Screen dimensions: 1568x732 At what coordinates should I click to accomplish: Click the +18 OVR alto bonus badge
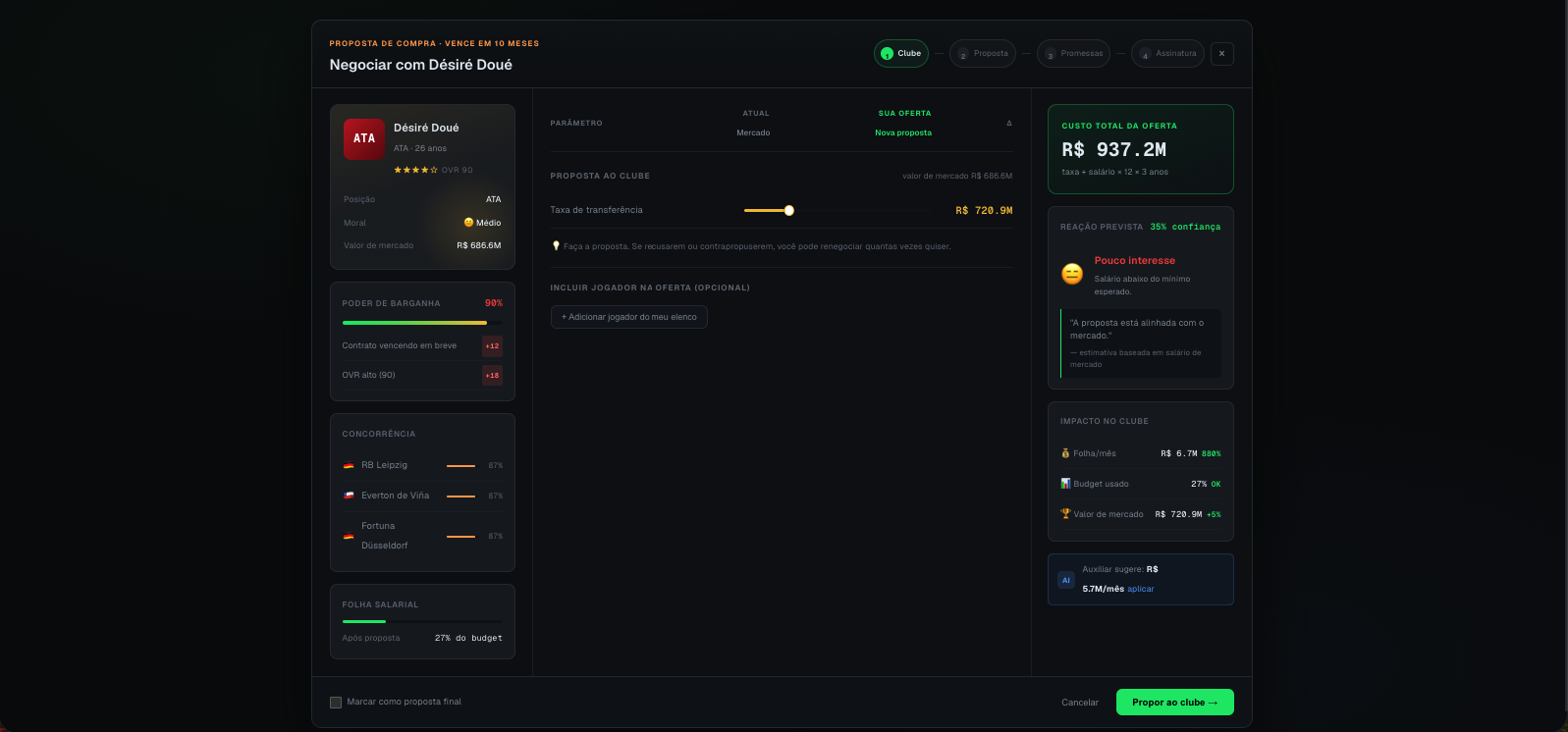(492, 375)
